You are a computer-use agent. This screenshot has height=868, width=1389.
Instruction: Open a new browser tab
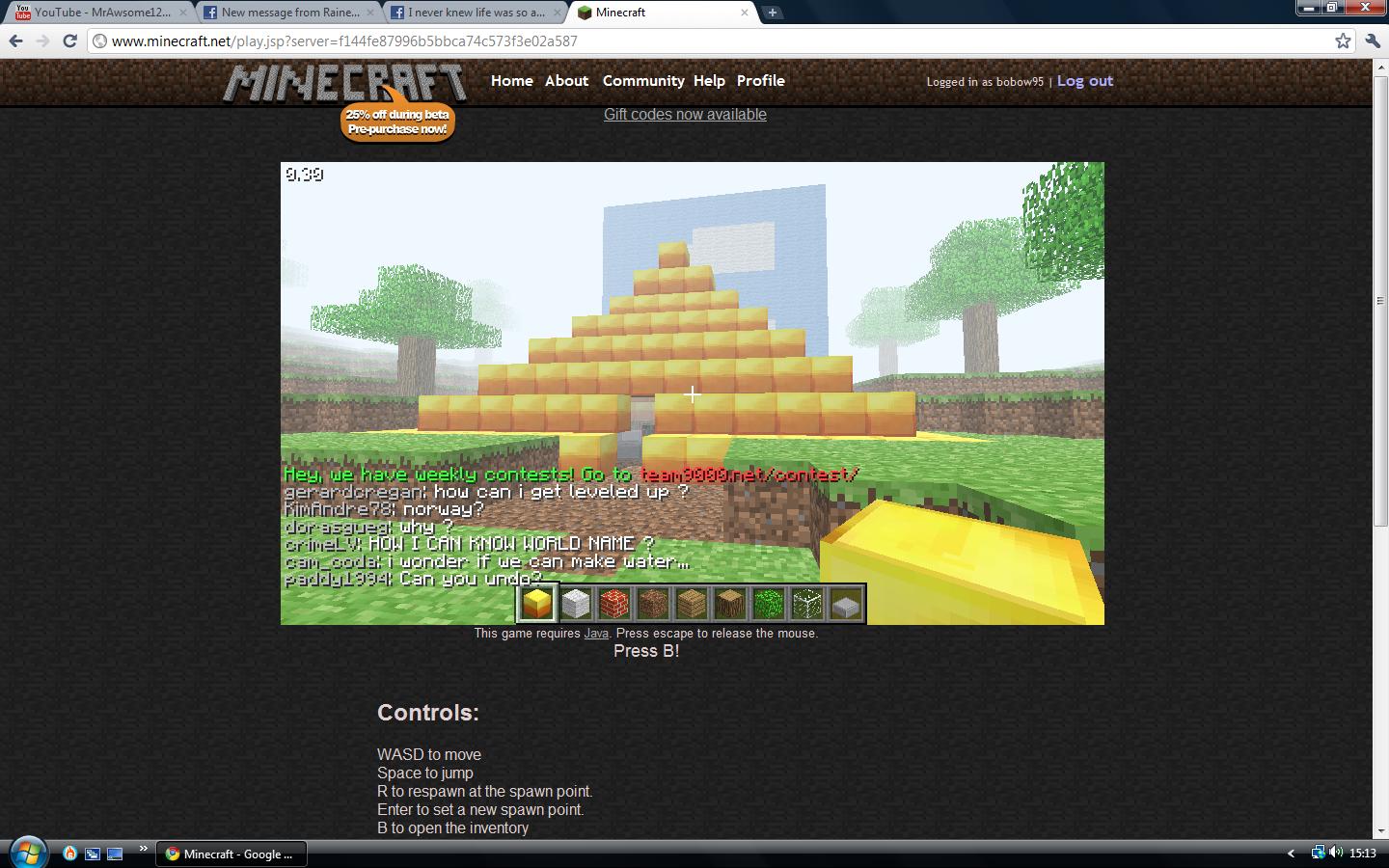click(x=773, y=13)
